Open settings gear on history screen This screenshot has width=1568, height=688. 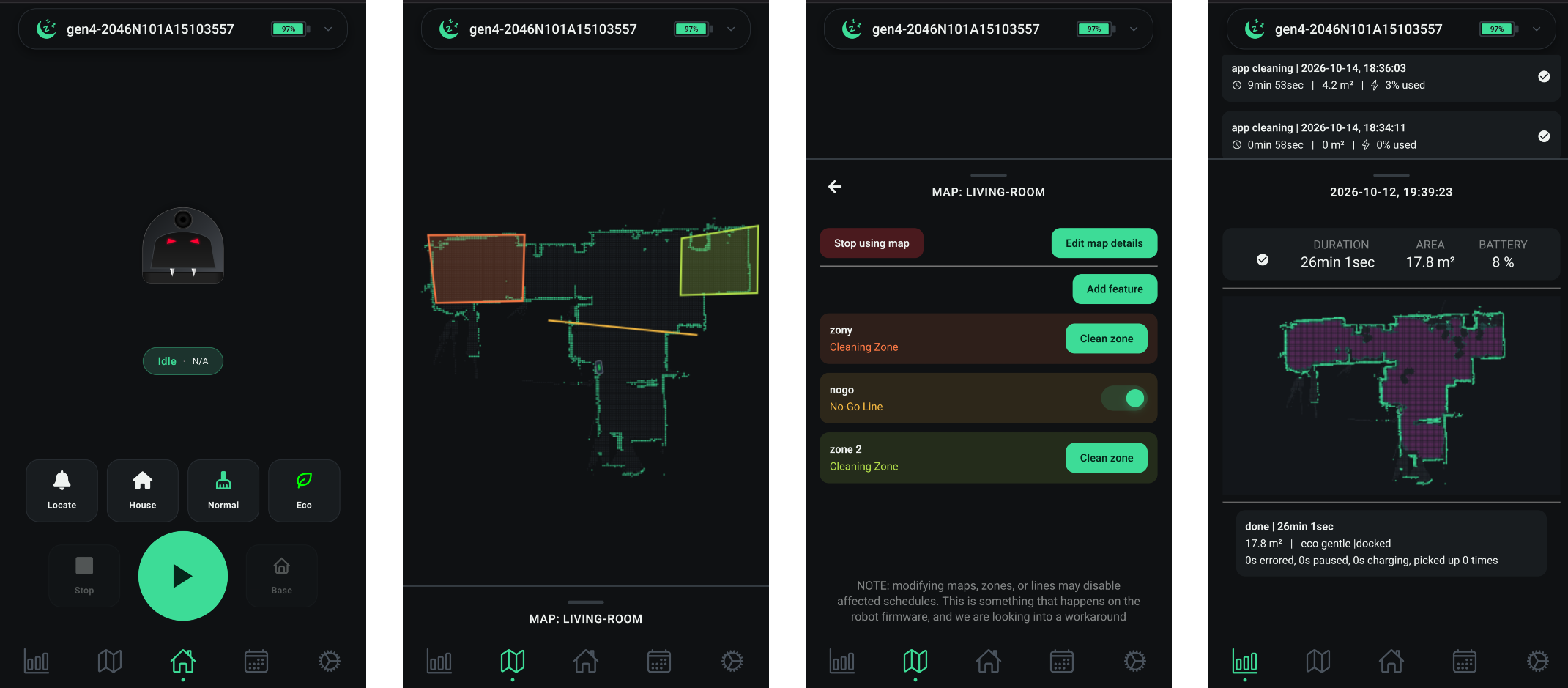pos(1538,662)
